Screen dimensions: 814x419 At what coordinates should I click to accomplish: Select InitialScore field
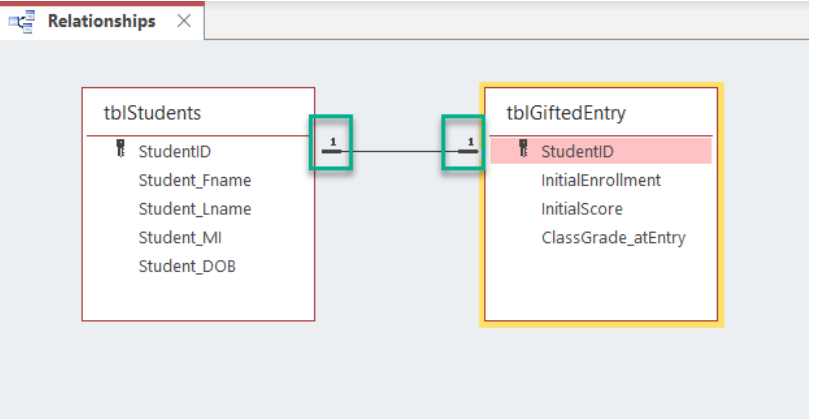(x=582, y=209)
